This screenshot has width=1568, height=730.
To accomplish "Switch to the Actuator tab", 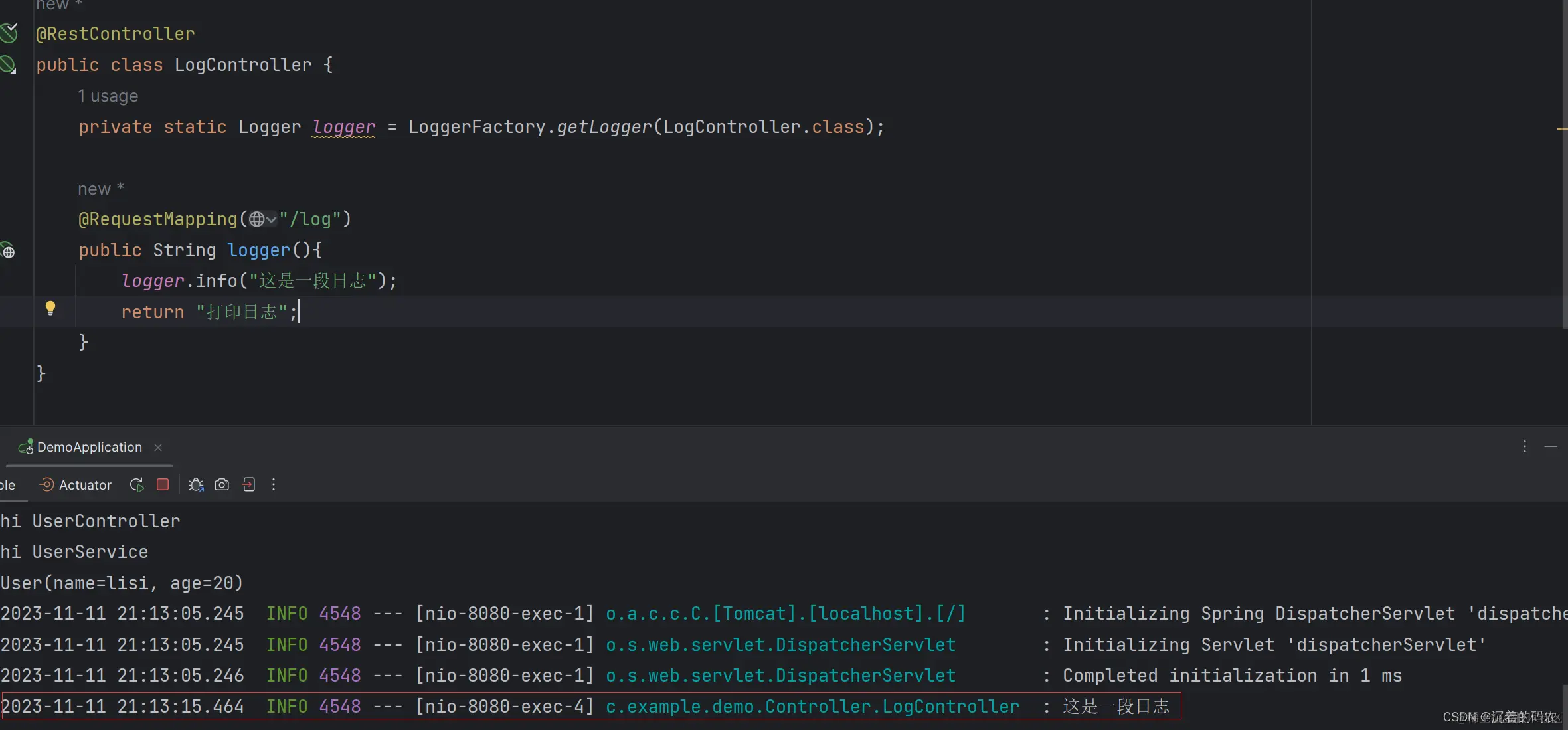I will tap(76, 485).
